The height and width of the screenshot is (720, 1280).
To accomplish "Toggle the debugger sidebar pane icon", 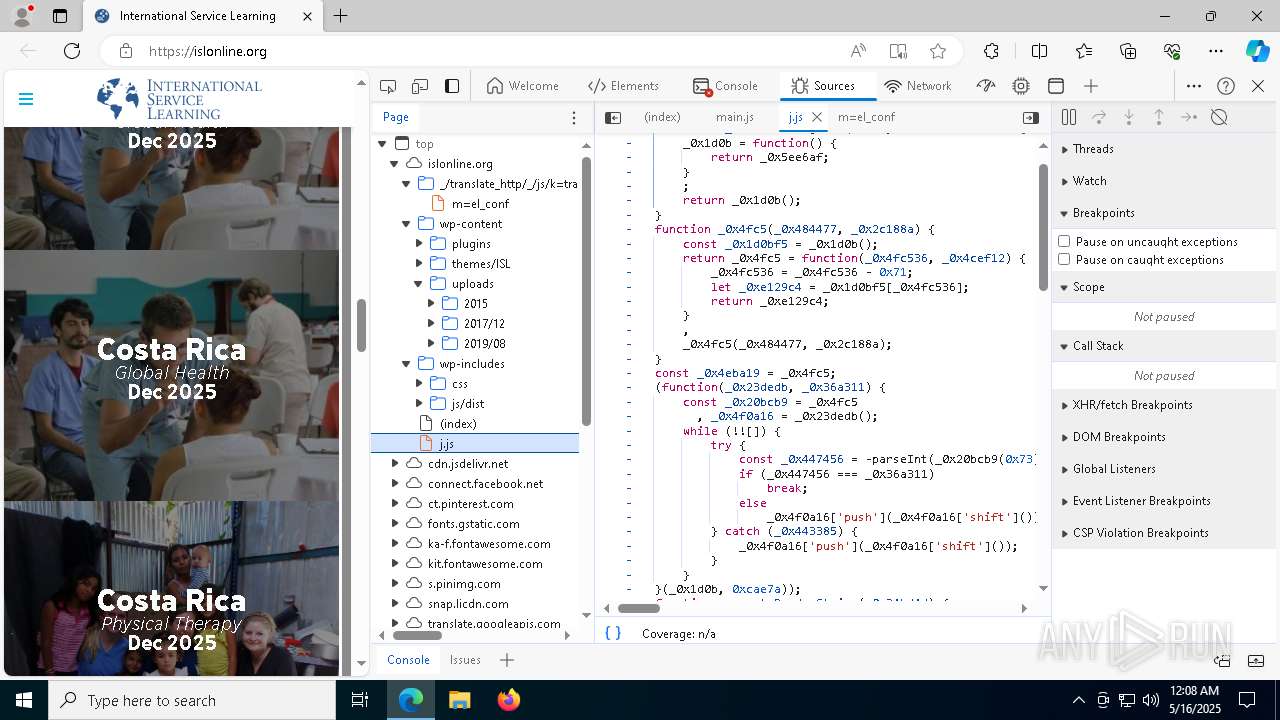I will pos(1030,117).
